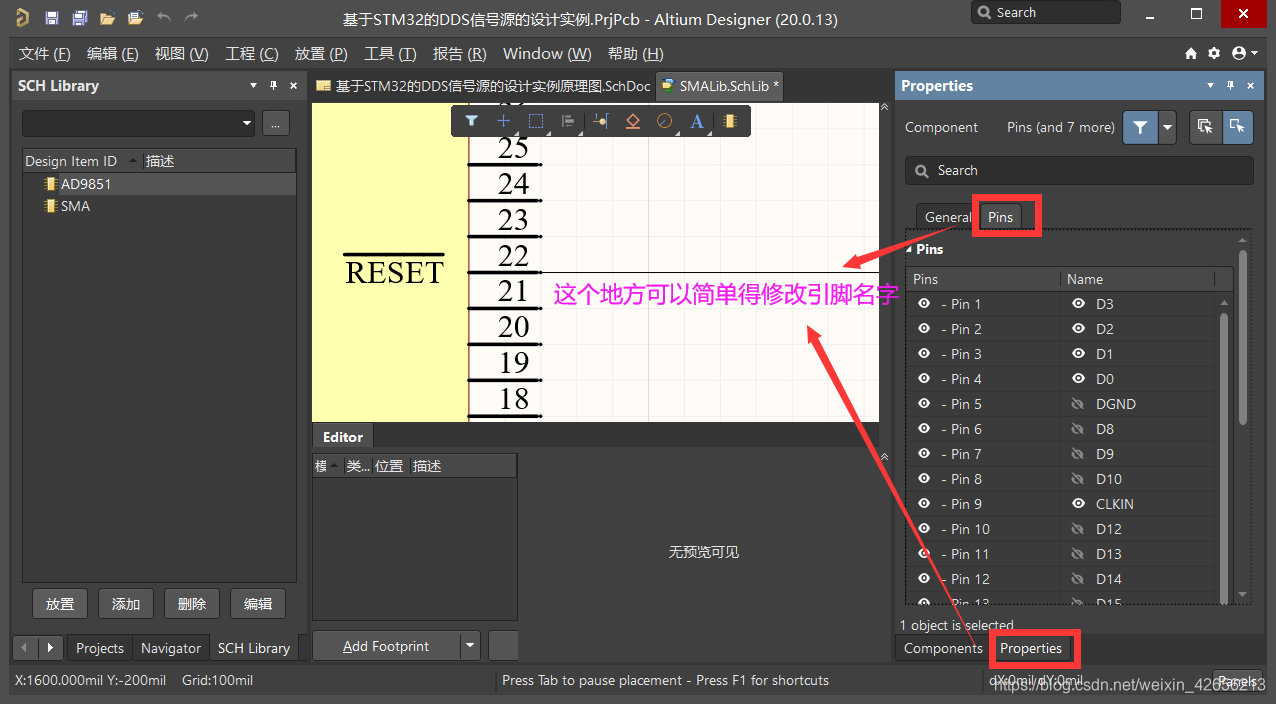Open the Add Footprint dropdown arrow
Image resolution: width=1276 pixels, height=704 pixels.
click(470, 646)
